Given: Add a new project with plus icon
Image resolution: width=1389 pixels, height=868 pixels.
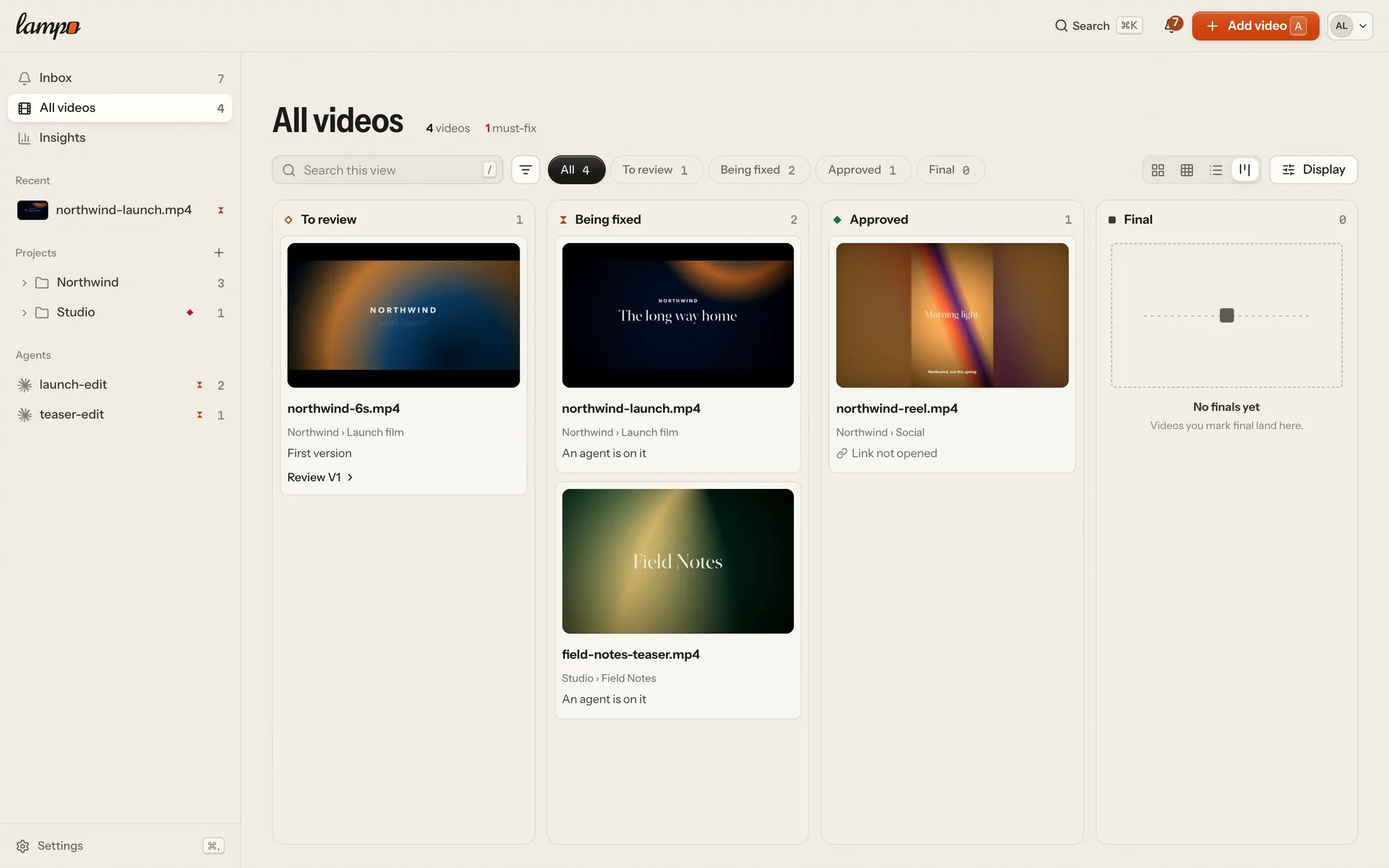Looking at the screenshot, I should (219, 253).
